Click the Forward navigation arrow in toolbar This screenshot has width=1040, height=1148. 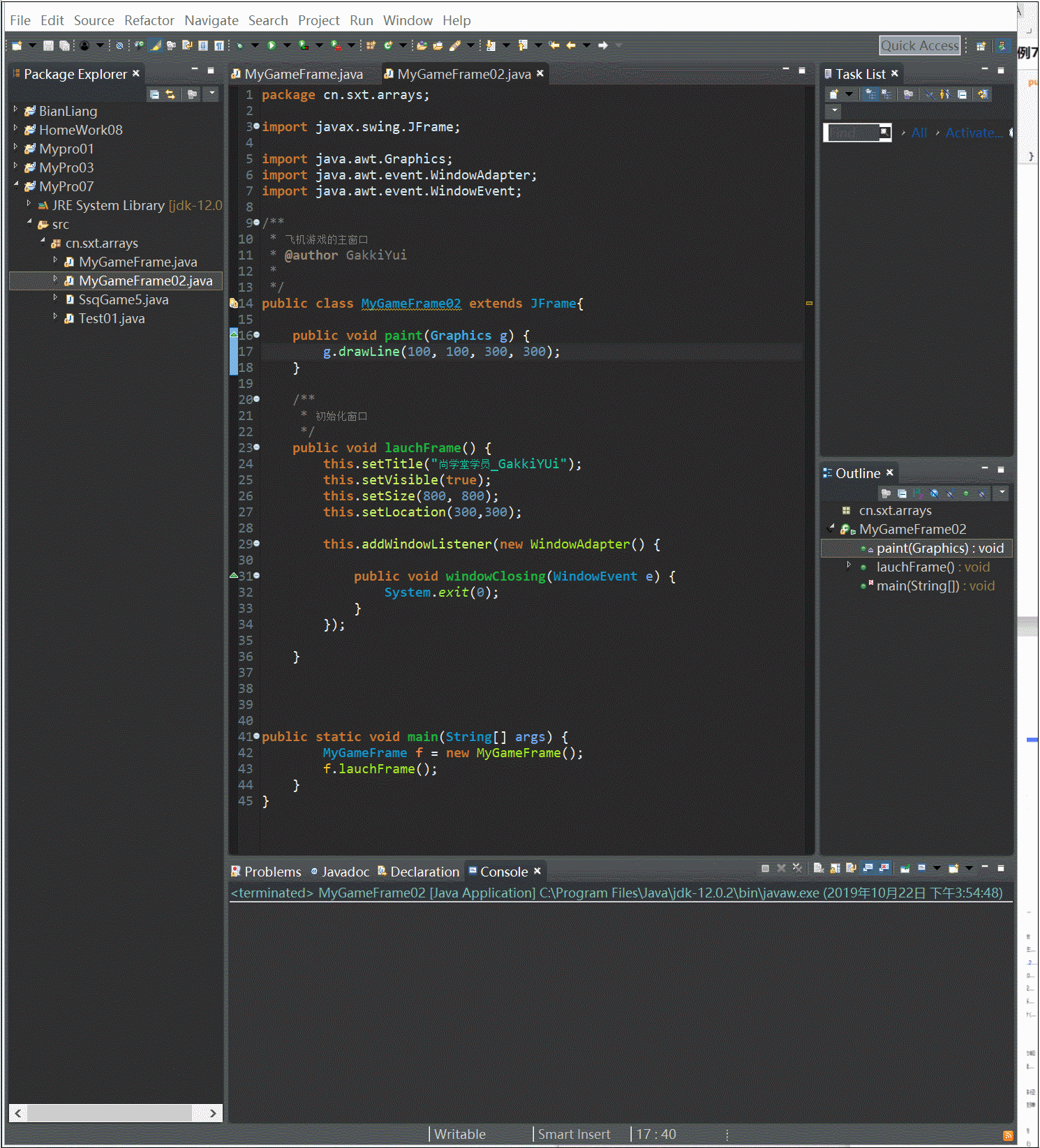[x=603, y=45]
